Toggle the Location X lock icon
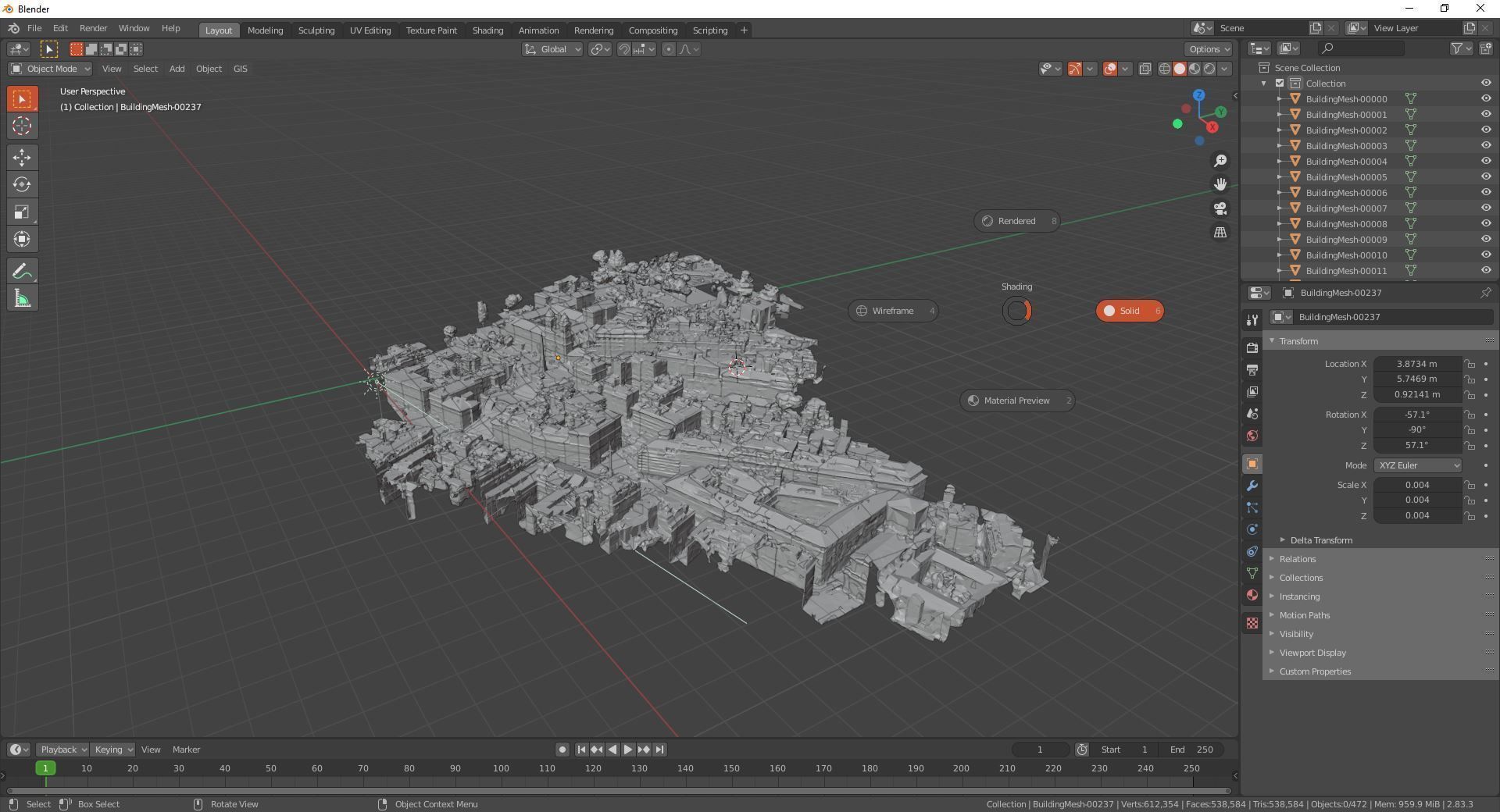 point(1470,364)
